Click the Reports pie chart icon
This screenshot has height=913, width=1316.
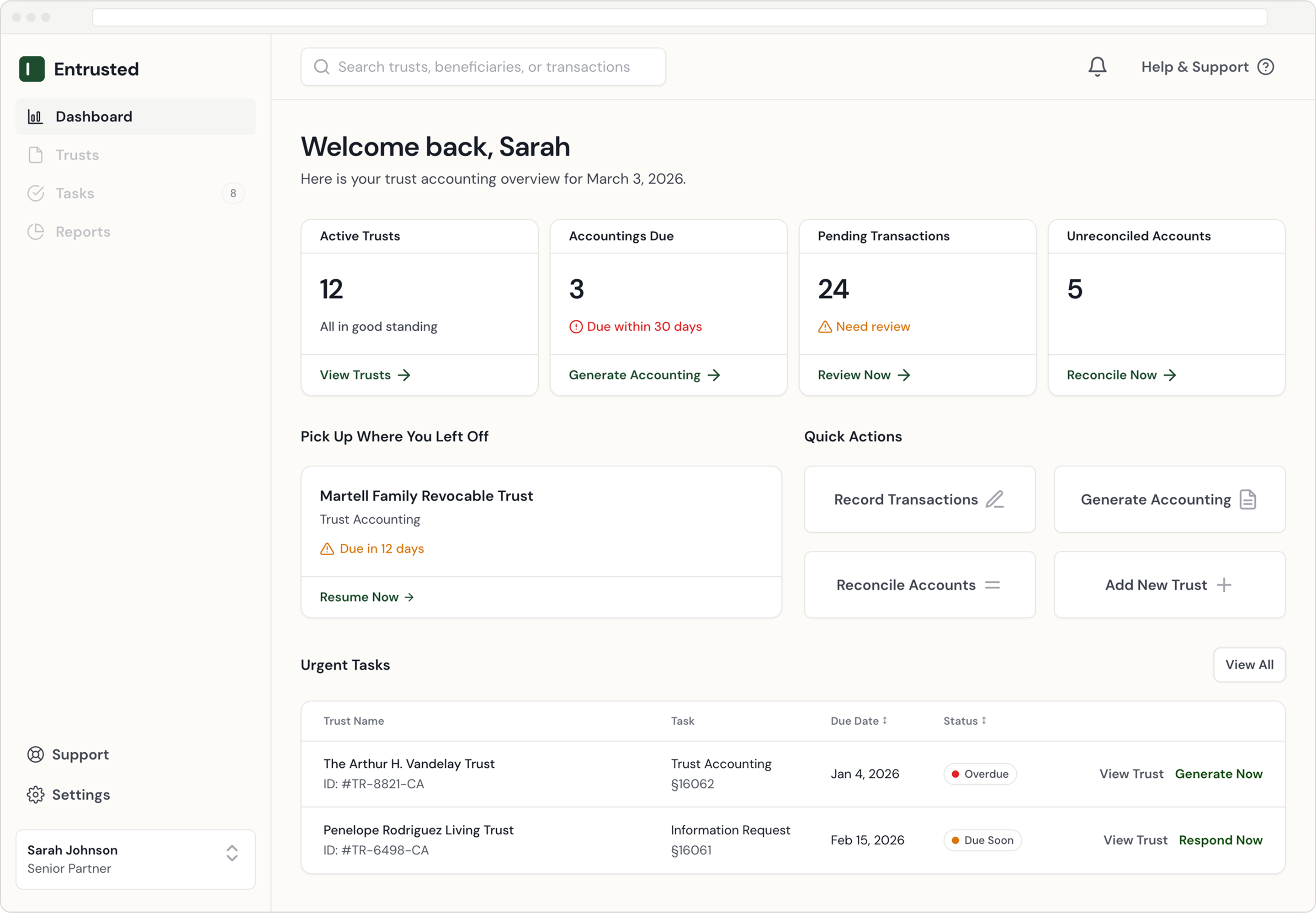36,232
